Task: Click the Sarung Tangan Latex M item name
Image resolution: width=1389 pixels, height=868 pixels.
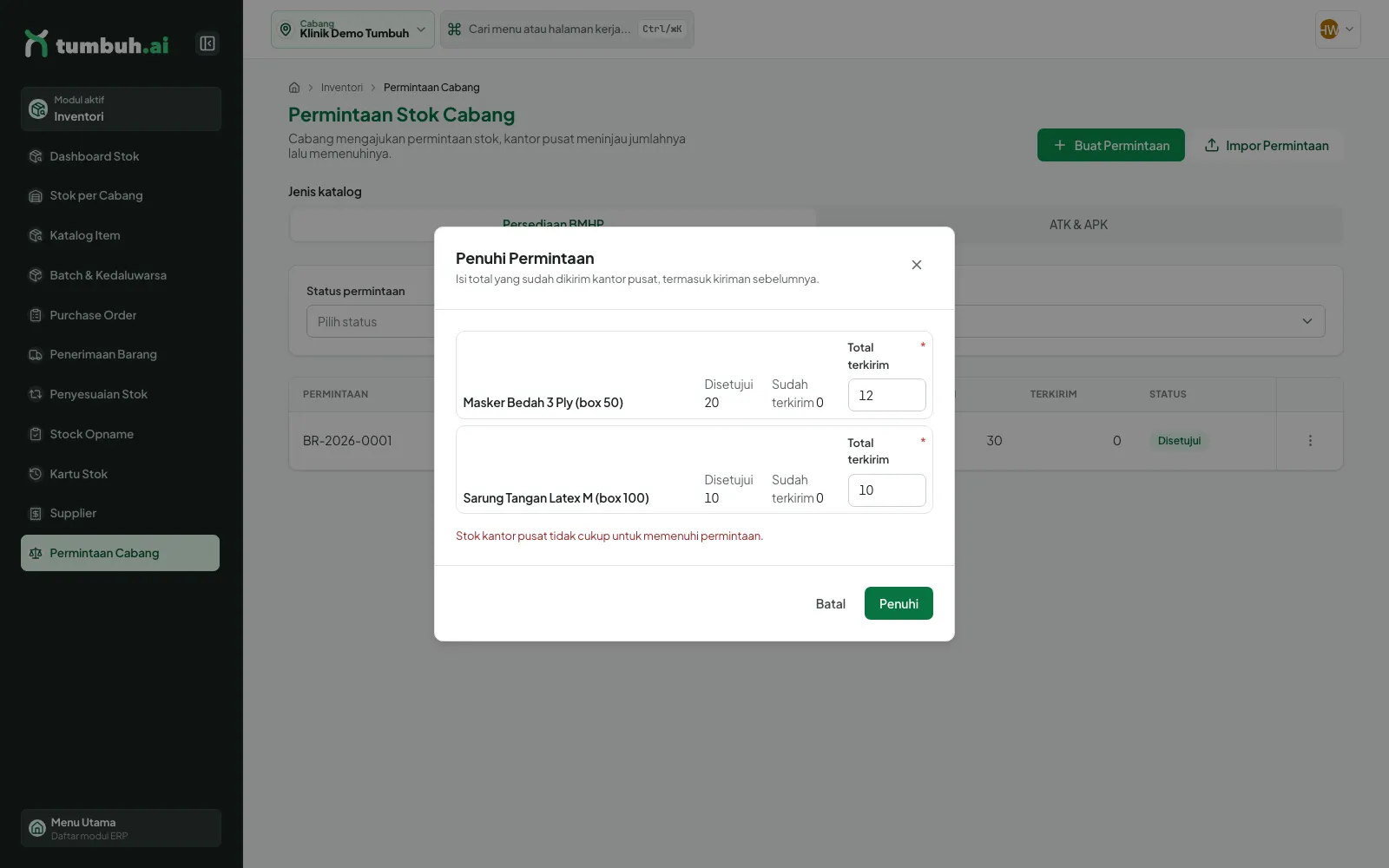Action: tap(556, 498)
